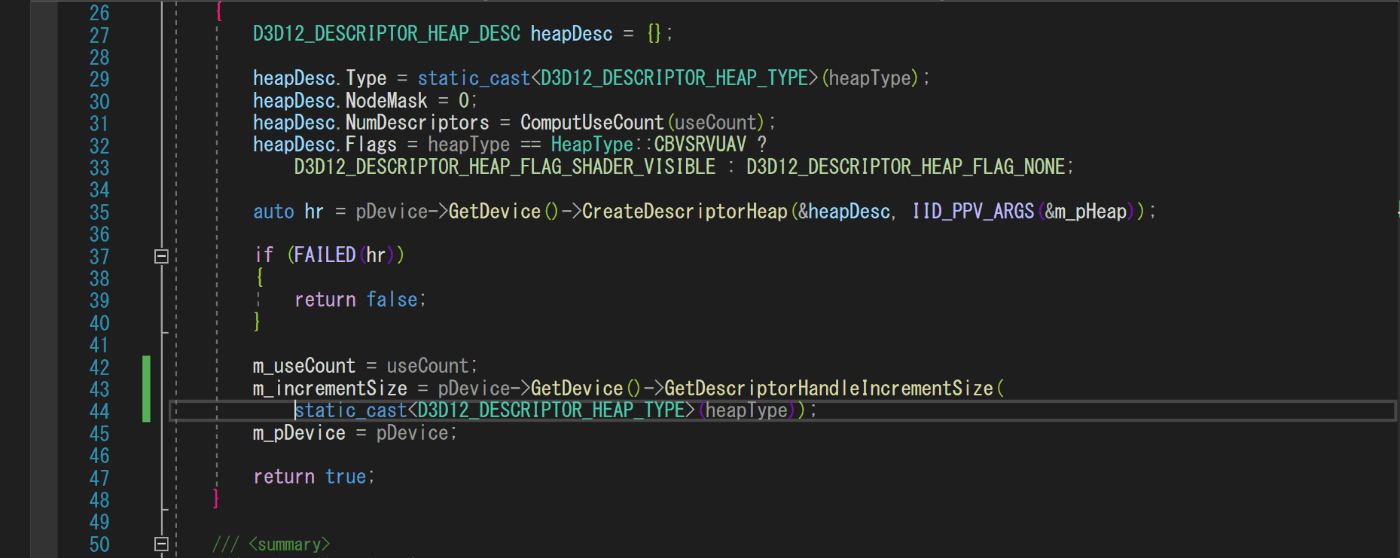Click the opening brace on line 38

point(258,278)
